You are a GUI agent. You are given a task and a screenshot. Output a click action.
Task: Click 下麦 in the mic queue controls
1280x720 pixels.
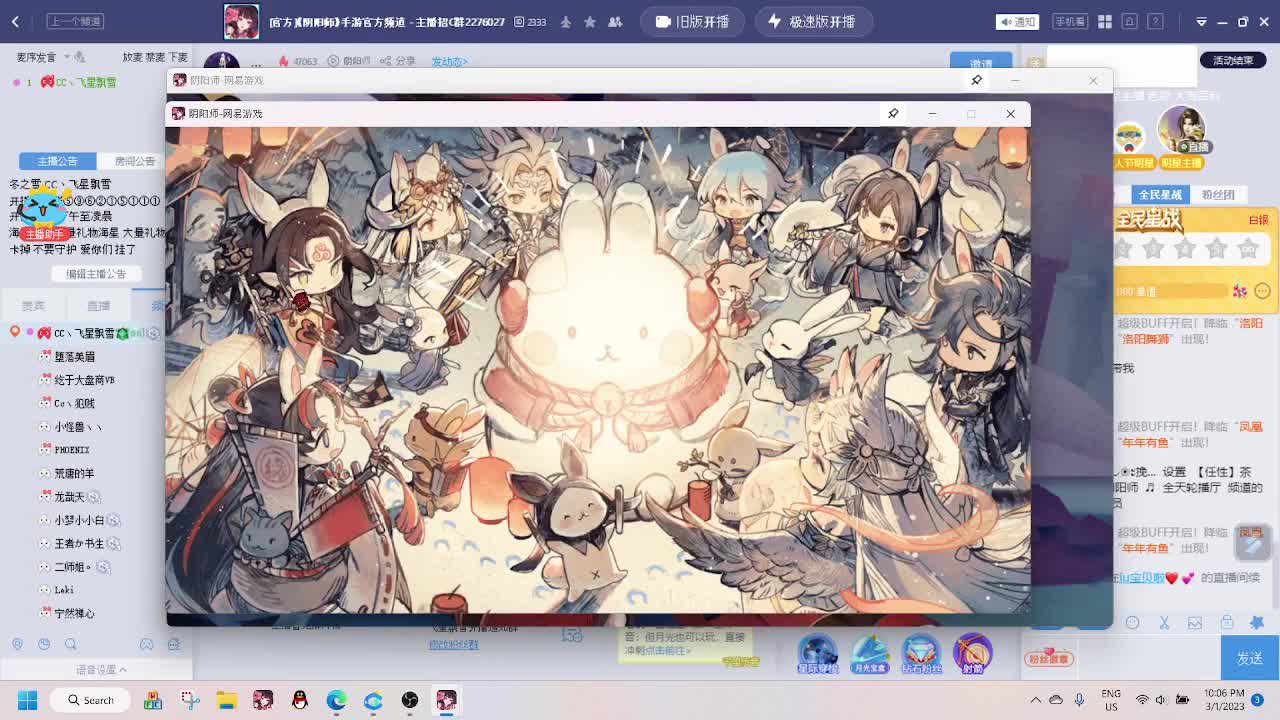(x=178, y=57)
